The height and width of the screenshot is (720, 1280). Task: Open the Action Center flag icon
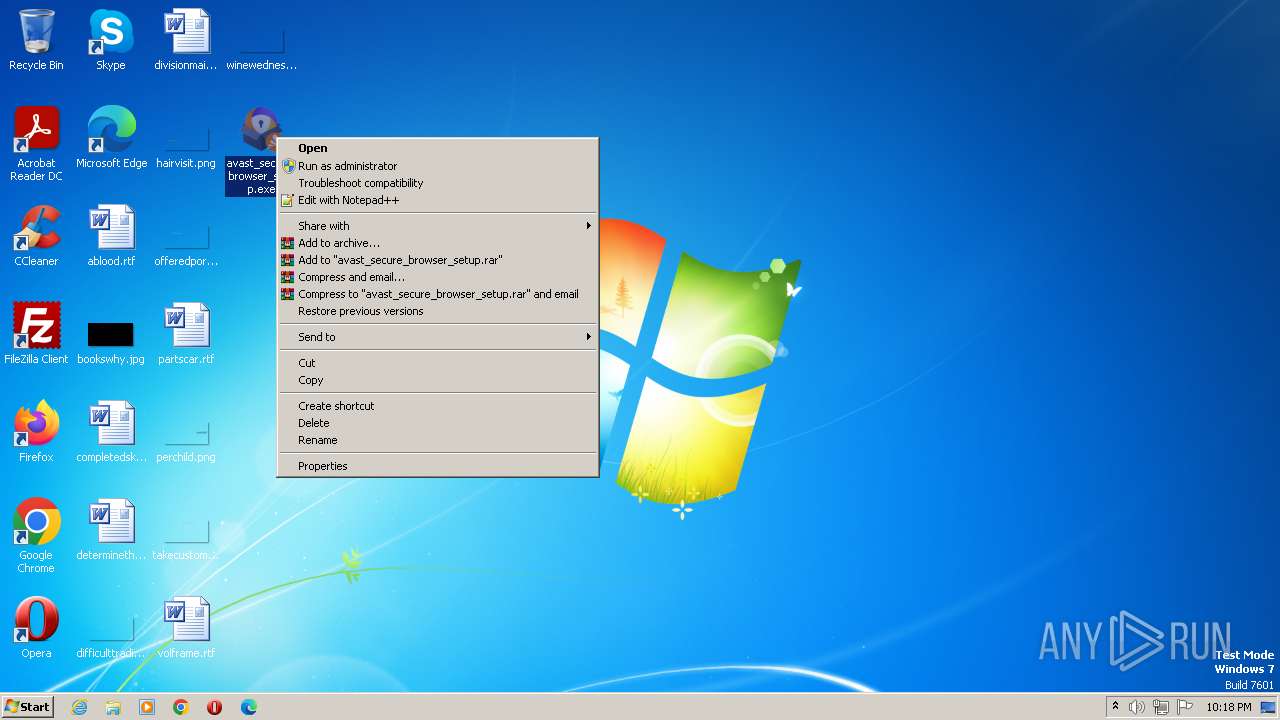click(1185, 707)
